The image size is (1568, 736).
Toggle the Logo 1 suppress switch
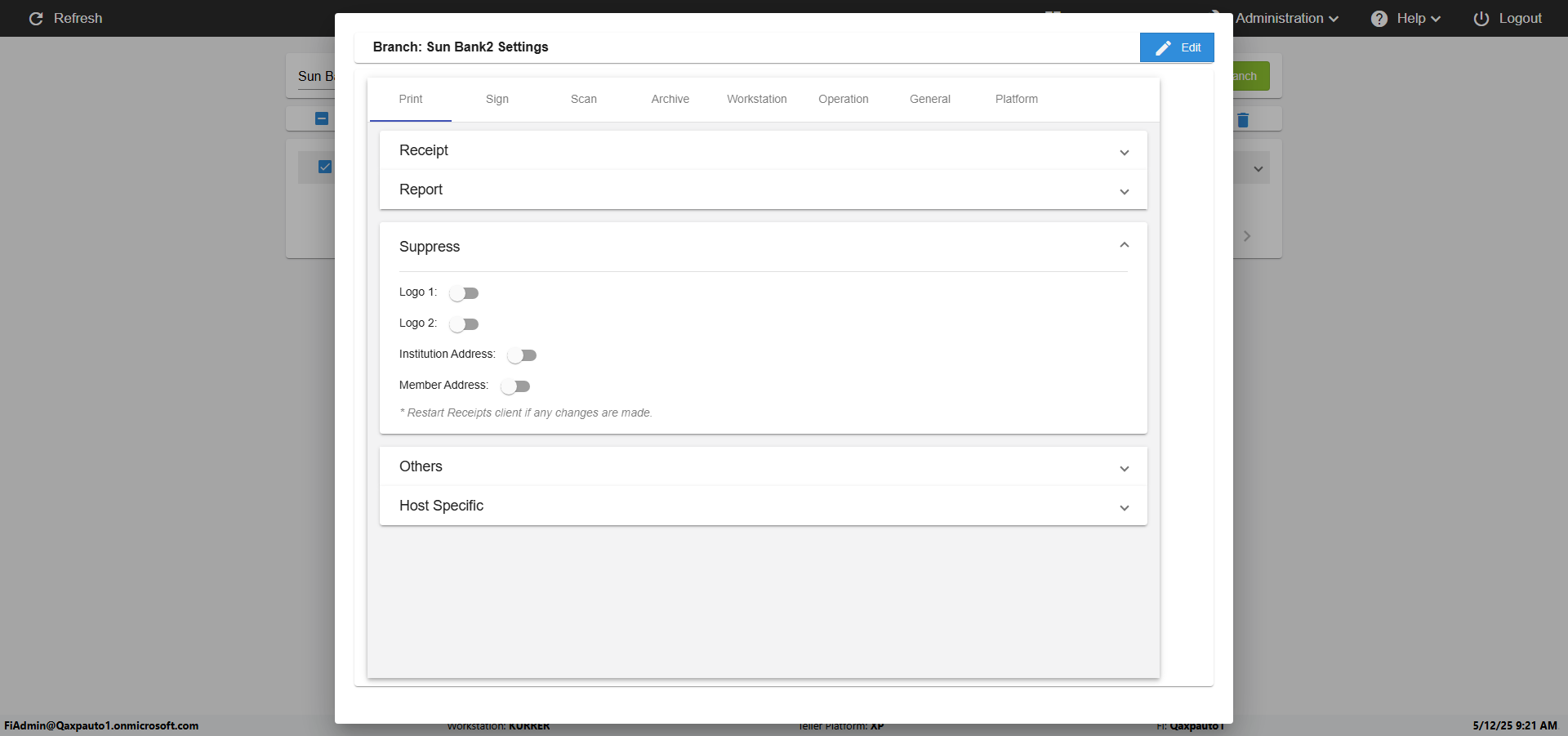464,293
